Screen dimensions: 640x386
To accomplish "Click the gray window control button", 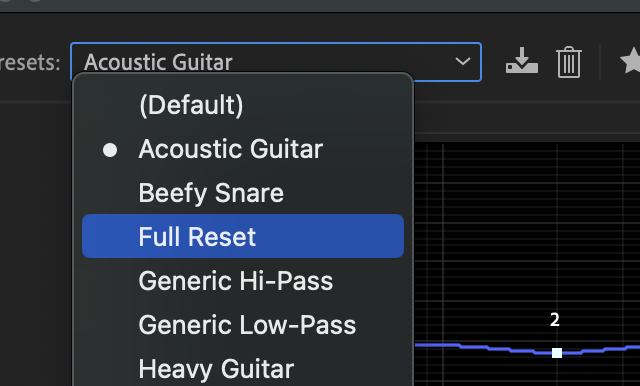I will (x=35, y=1).
